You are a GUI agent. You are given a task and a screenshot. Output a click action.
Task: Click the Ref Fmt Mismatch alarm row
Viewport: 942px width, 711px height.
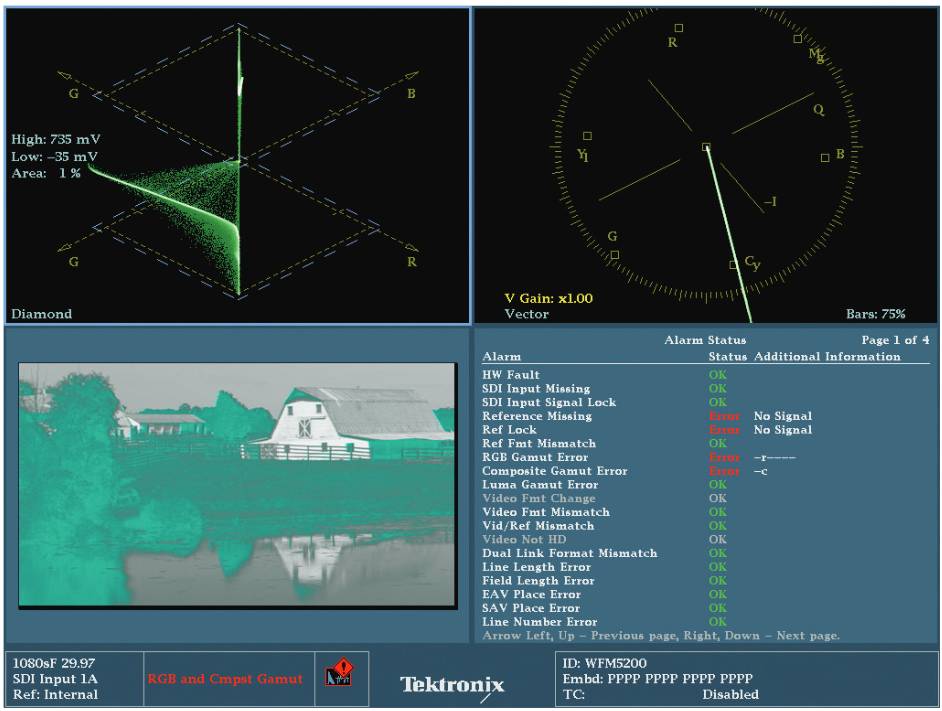[x=705, y=444]
